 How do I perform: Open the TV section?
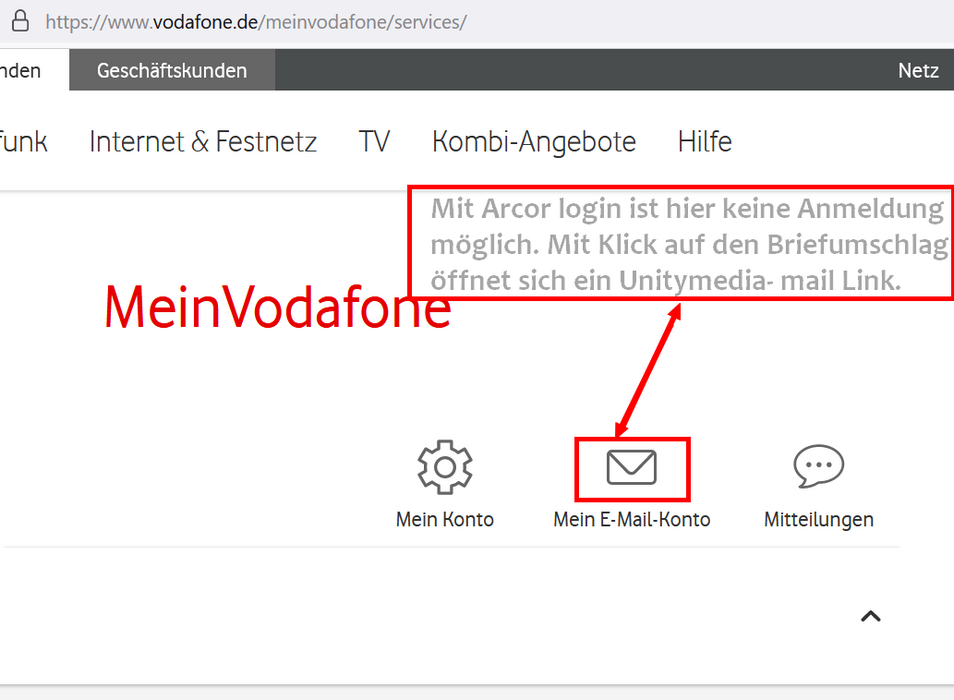coord(373,141)
